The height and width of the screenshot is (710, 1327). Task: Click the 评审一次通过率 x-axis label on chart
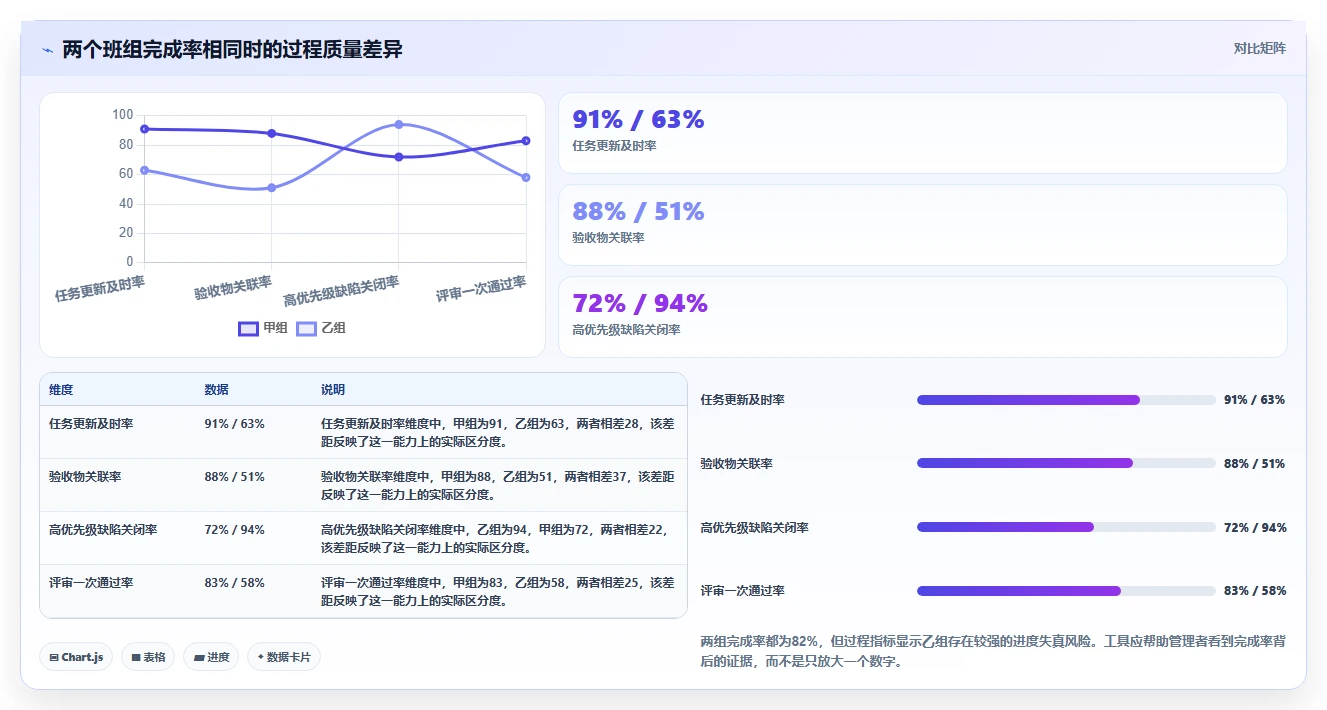point(481,289)
